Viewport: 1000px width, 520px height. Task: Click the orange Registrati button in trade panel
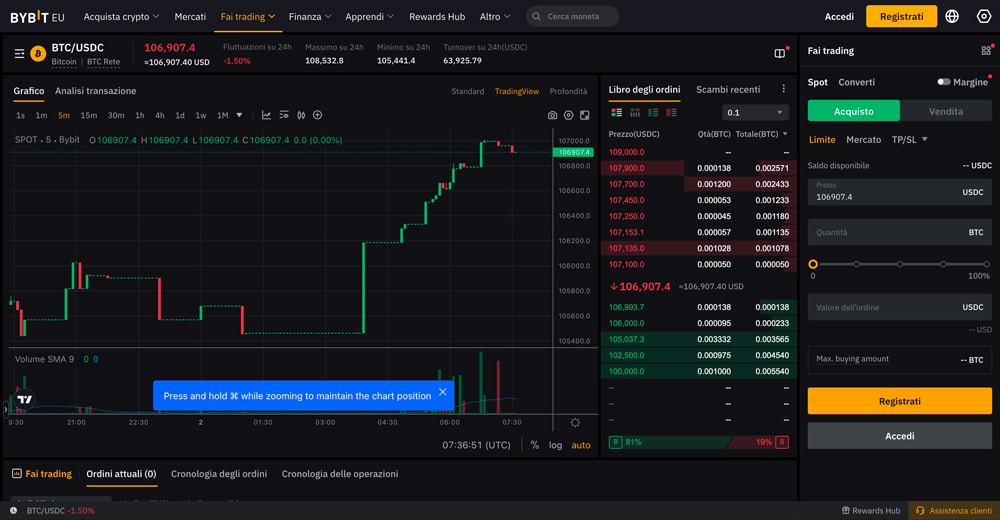[899, 401]
